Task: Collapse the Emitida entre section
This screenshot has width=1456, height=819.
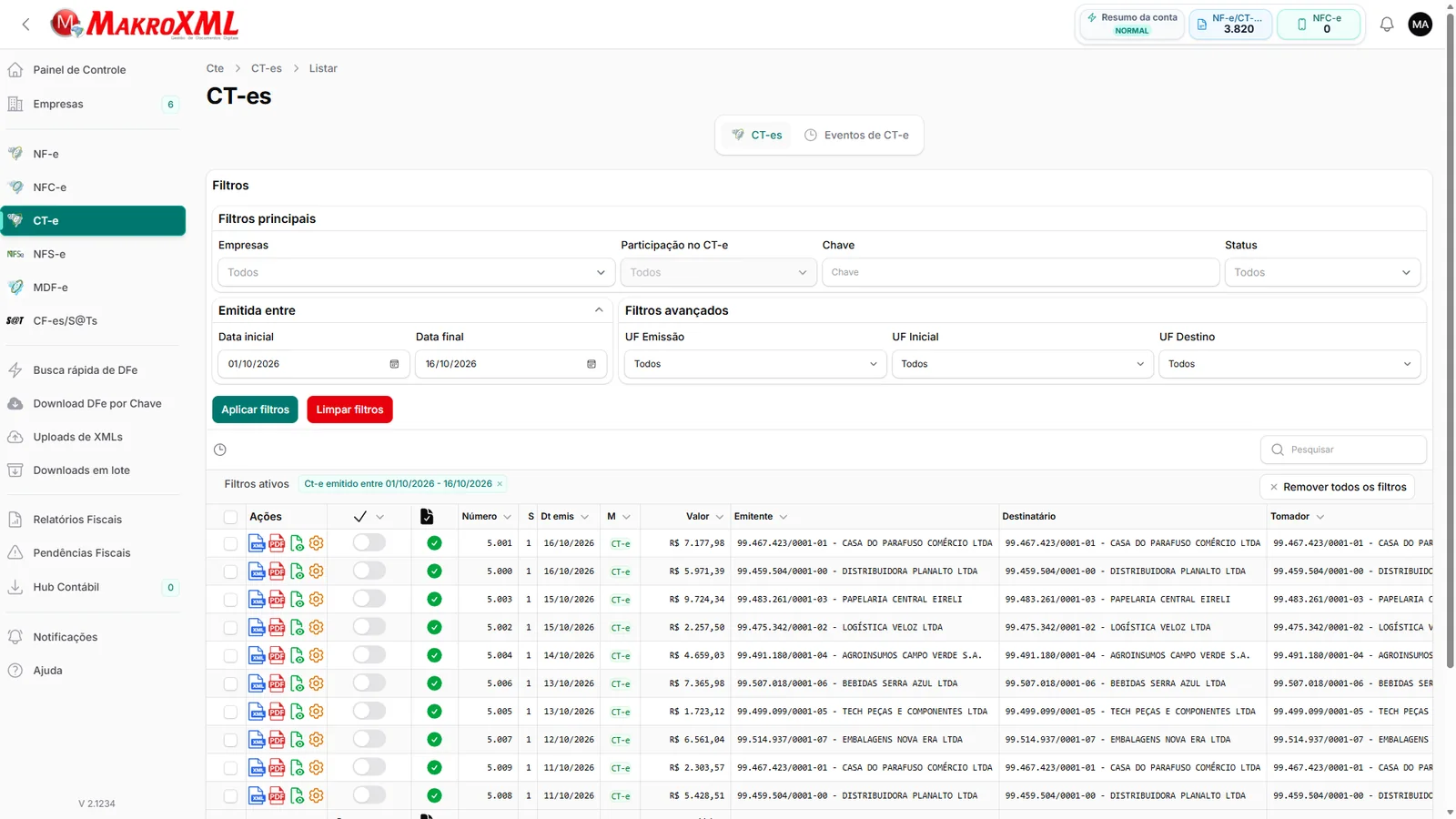Action: (x=599, y=310)
